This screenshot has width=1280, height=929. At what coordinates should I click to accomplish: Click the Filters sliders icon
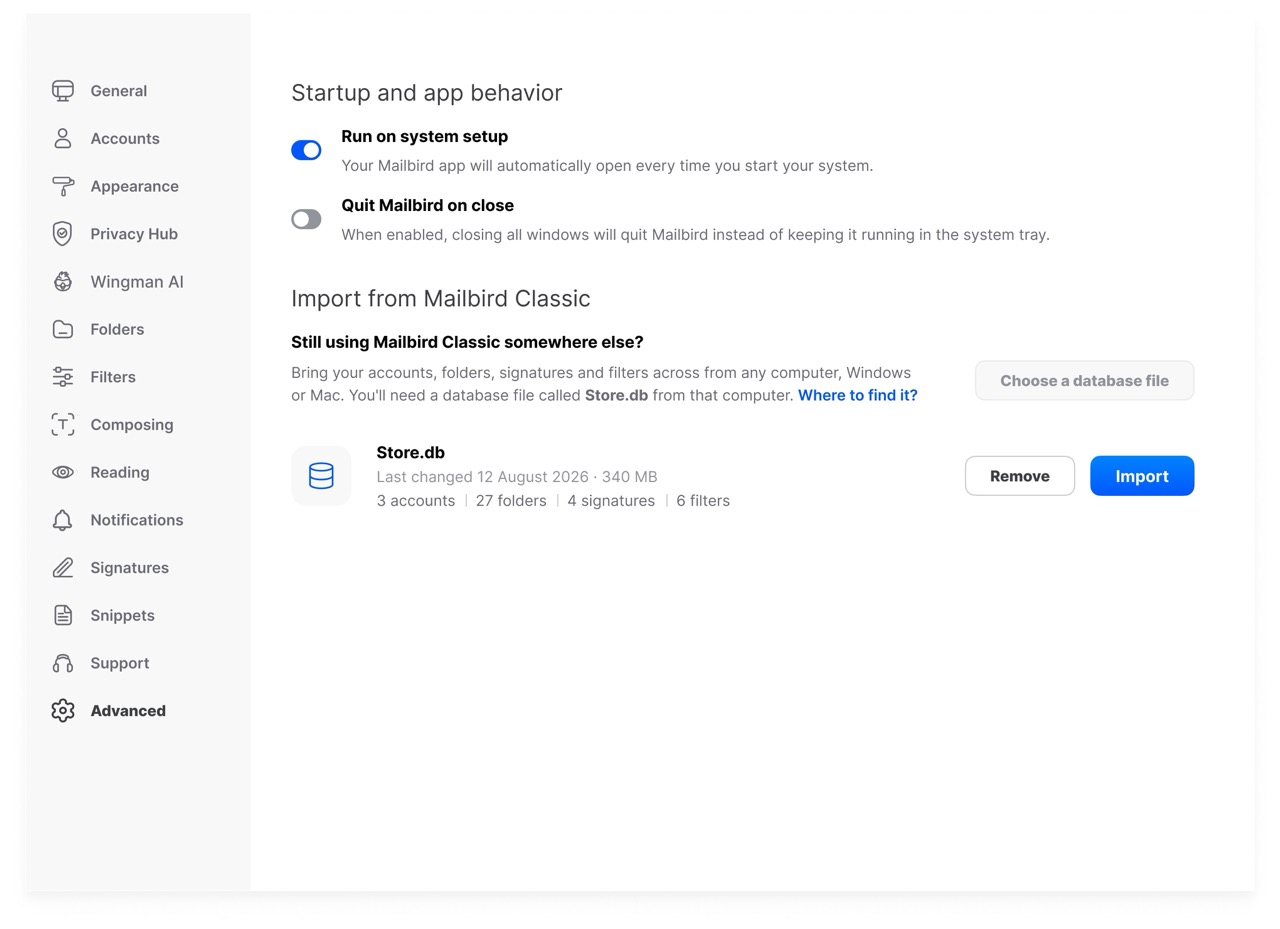click(x=63, y=377)
